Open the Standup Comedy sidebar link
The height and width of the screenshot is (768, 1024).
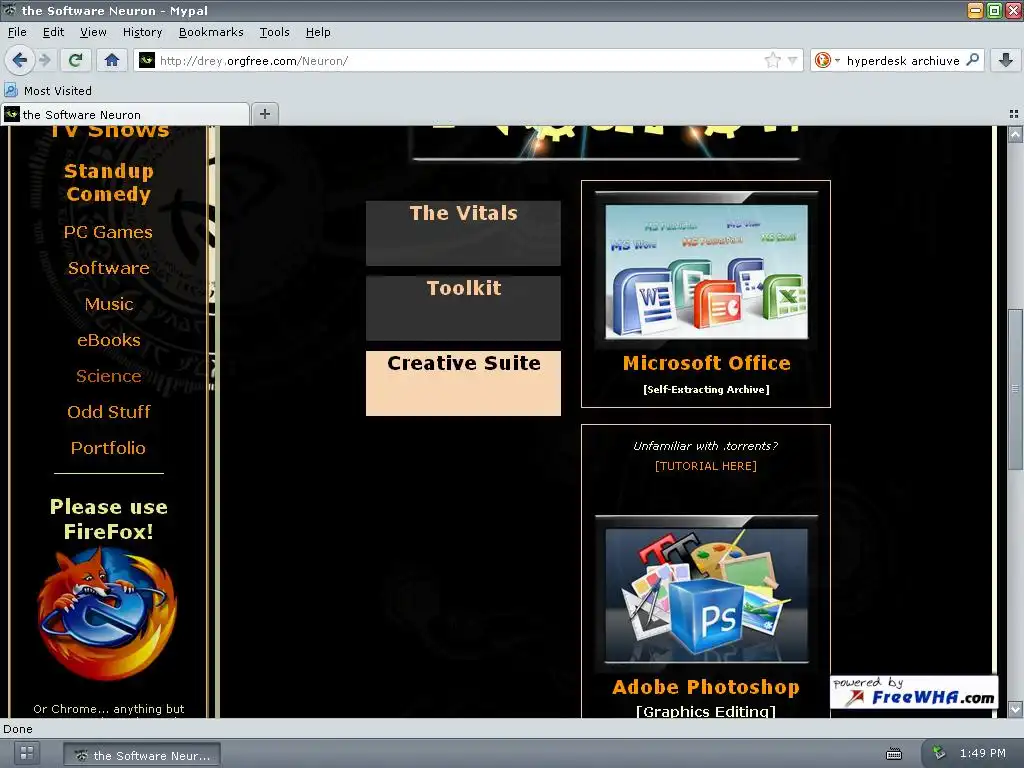click(109, 182)
